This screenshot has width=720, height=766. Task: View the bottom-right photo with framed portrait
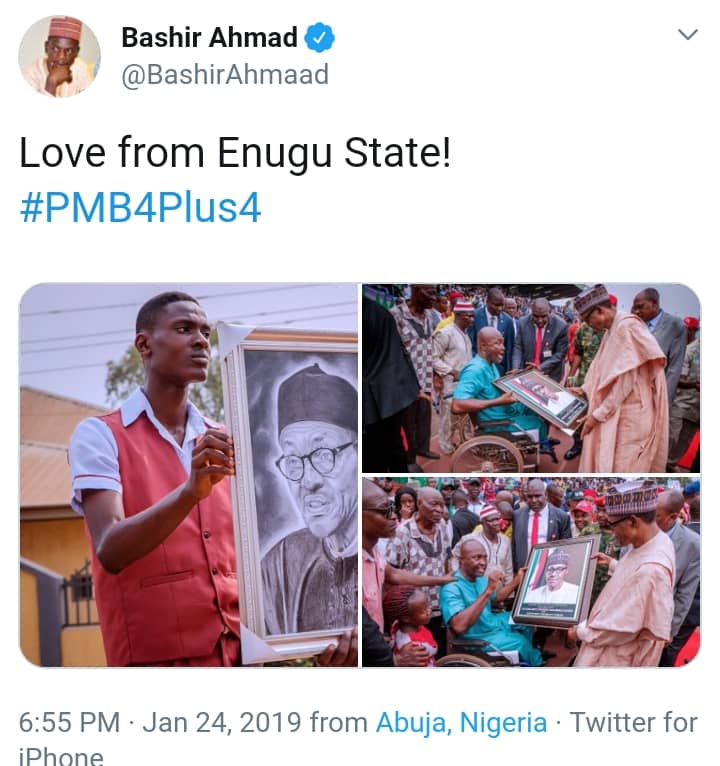coord(531,572)
